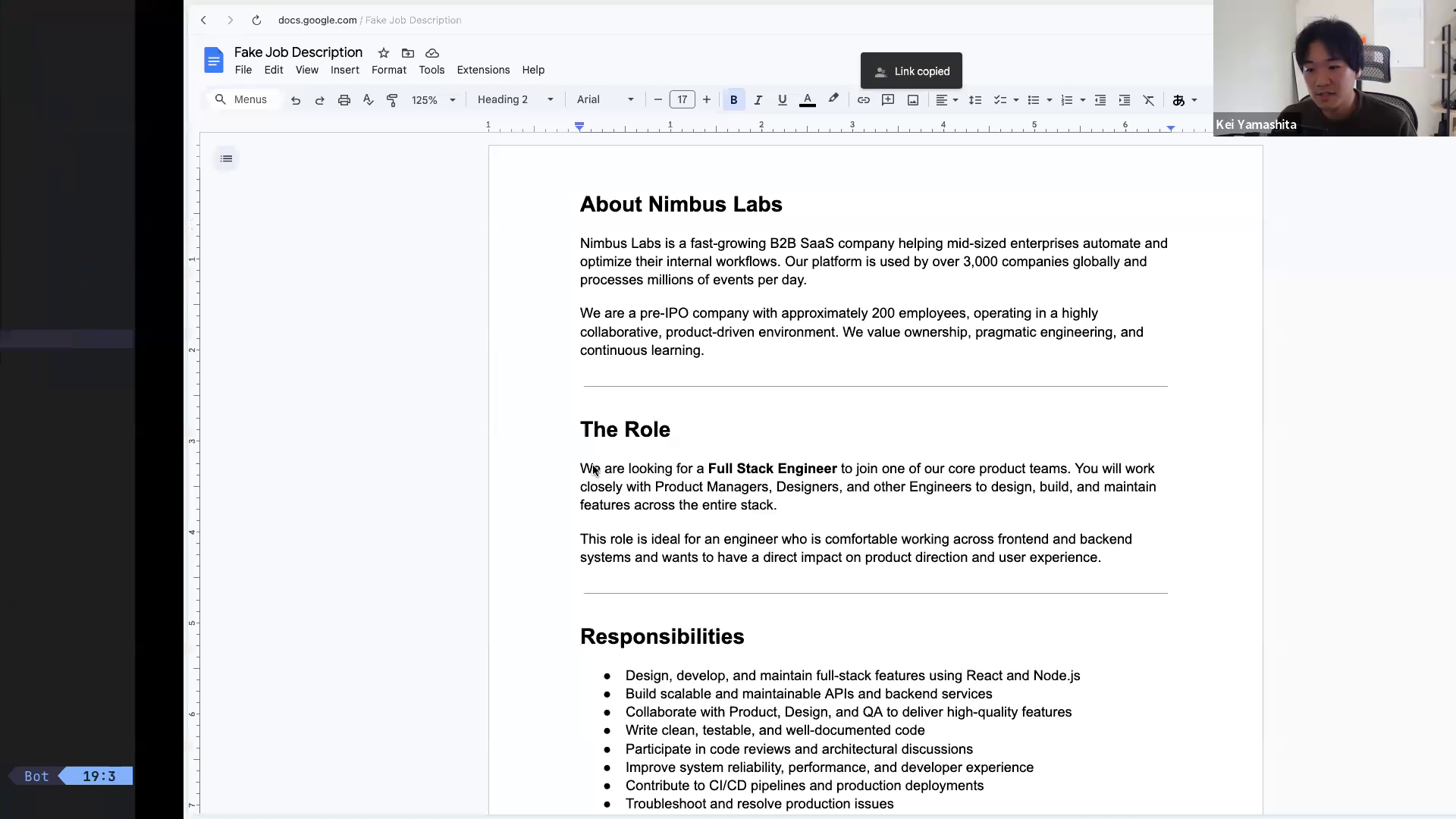Viewport: 1456px width, 819px height.
Task: Open the text alignment dropdown
Action: [x=946, y=100]
